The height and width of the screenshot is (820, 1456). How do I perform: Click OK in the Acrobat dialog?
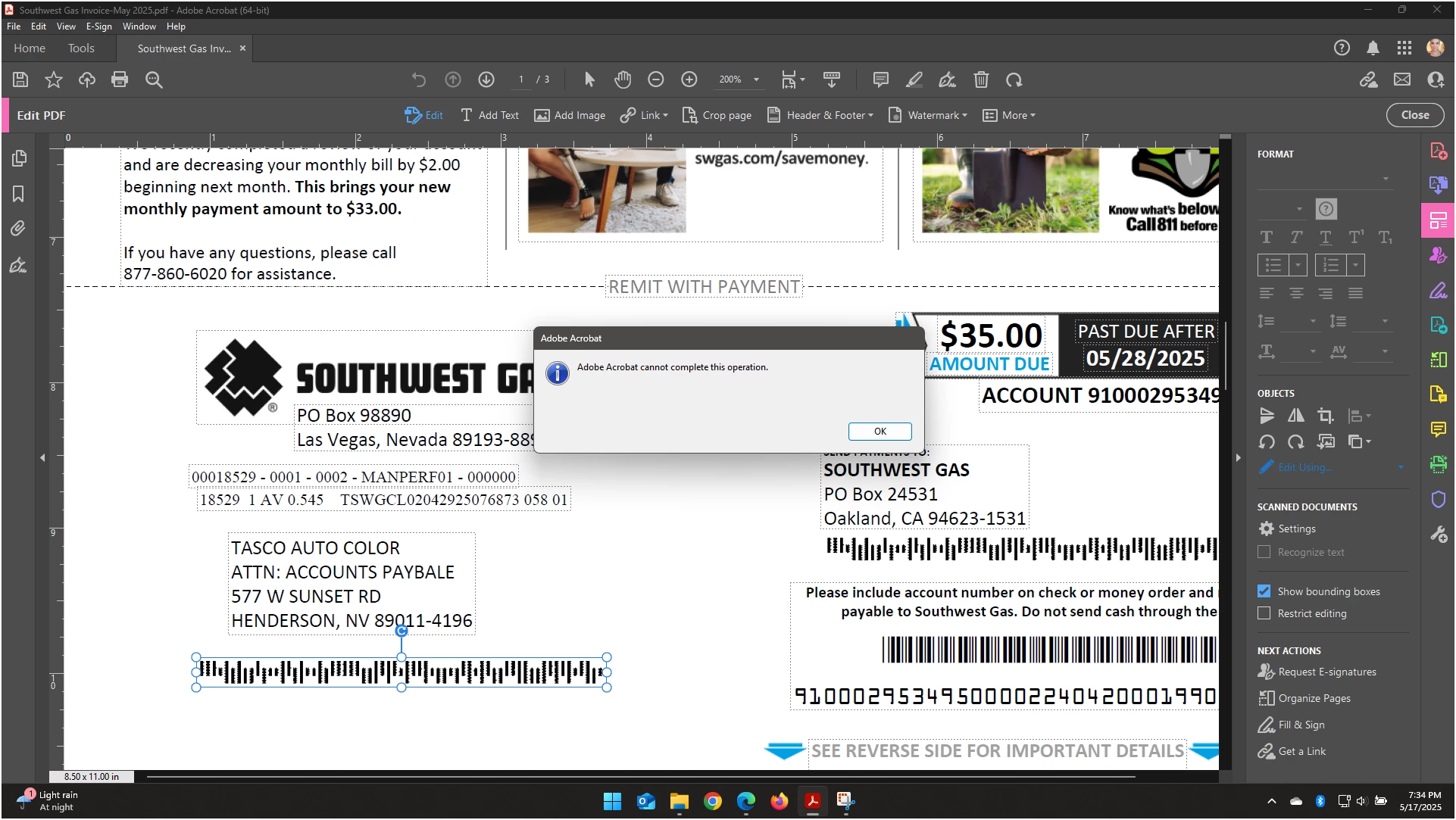(x=880, y=431)
